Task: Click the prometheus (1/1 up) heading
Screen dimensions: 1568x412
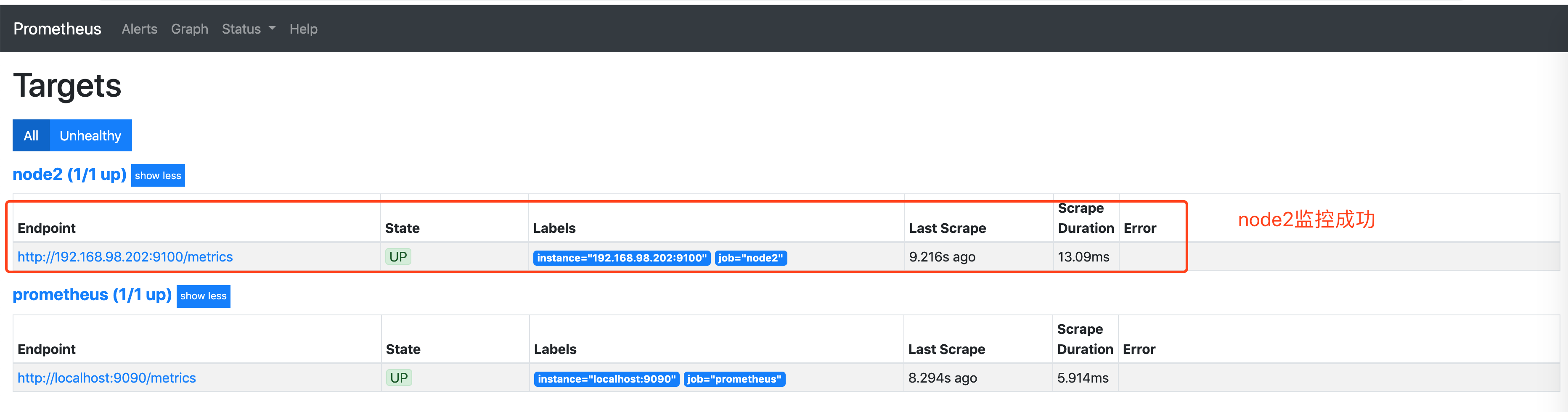Action: coord(92,295)
